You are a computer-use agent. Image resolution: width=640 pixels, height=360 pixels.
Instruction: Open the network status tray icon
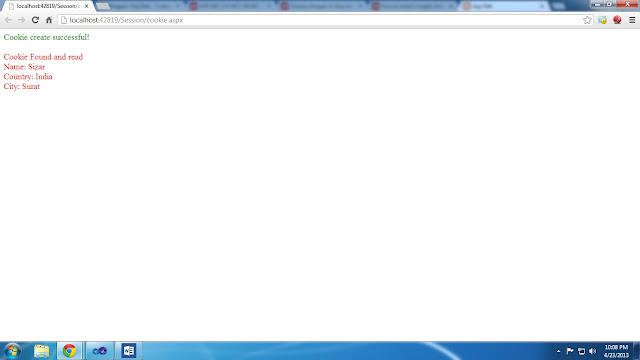[x=582, y=351]
